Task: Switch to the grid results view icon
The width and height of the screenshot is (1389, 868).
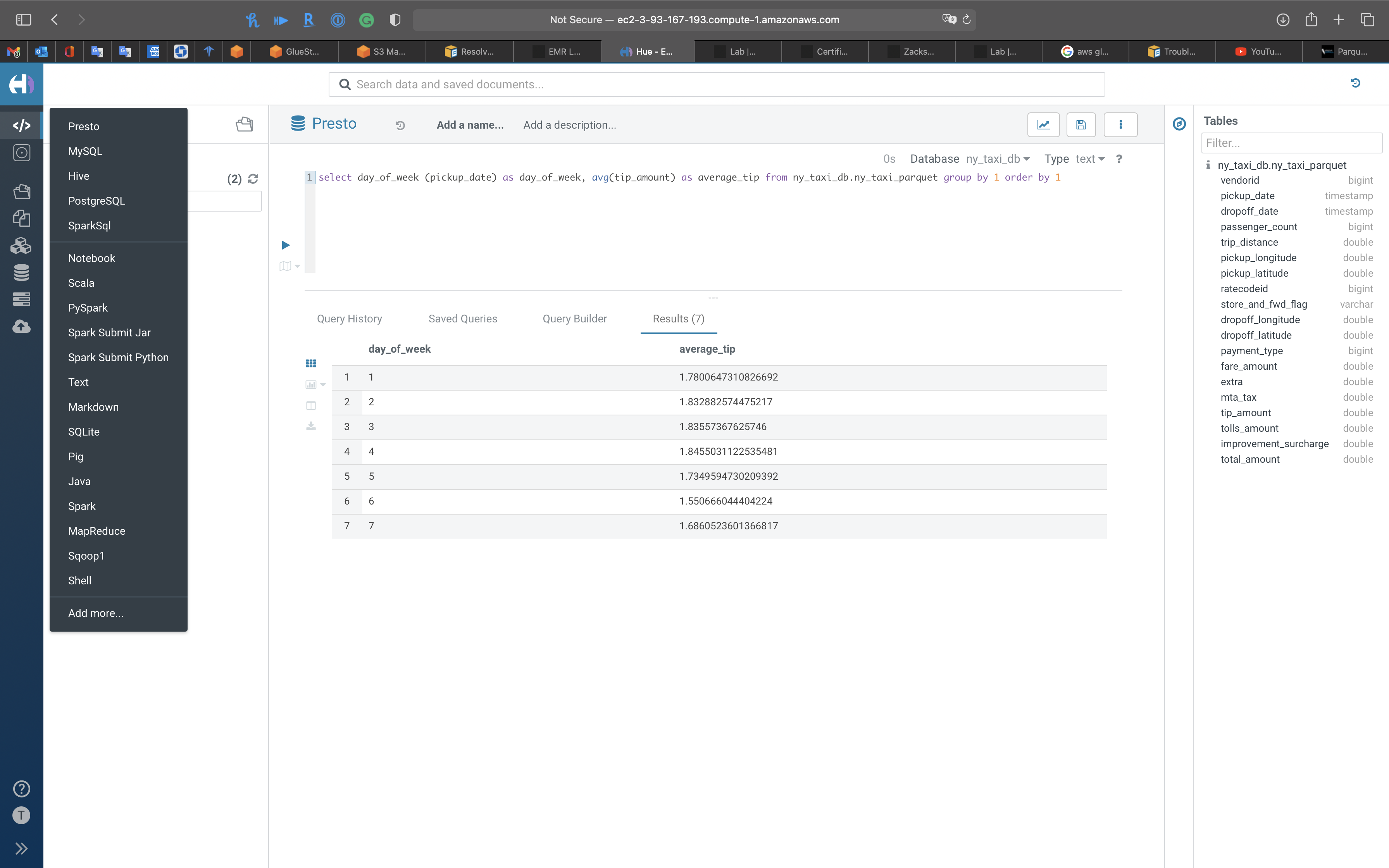Action: point(310,363)
